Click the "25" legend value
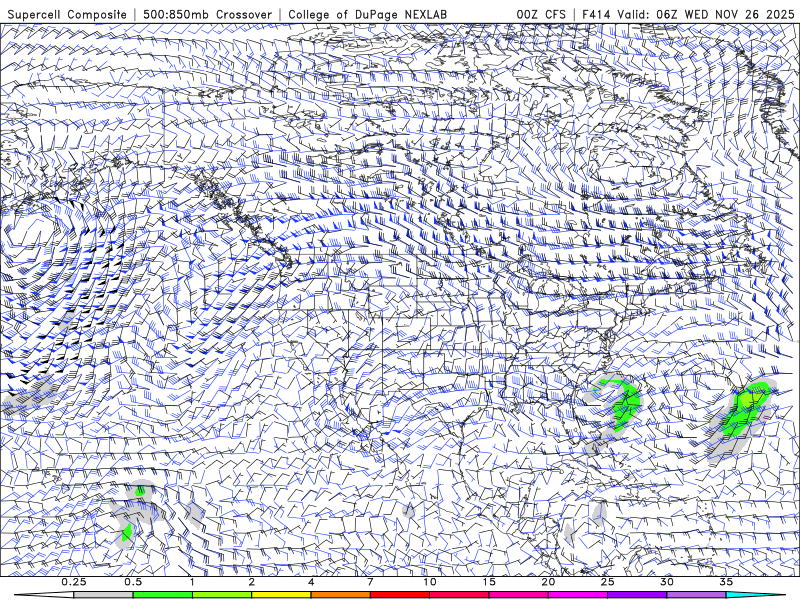The image size is (800, 600). [x=608, y=582]
